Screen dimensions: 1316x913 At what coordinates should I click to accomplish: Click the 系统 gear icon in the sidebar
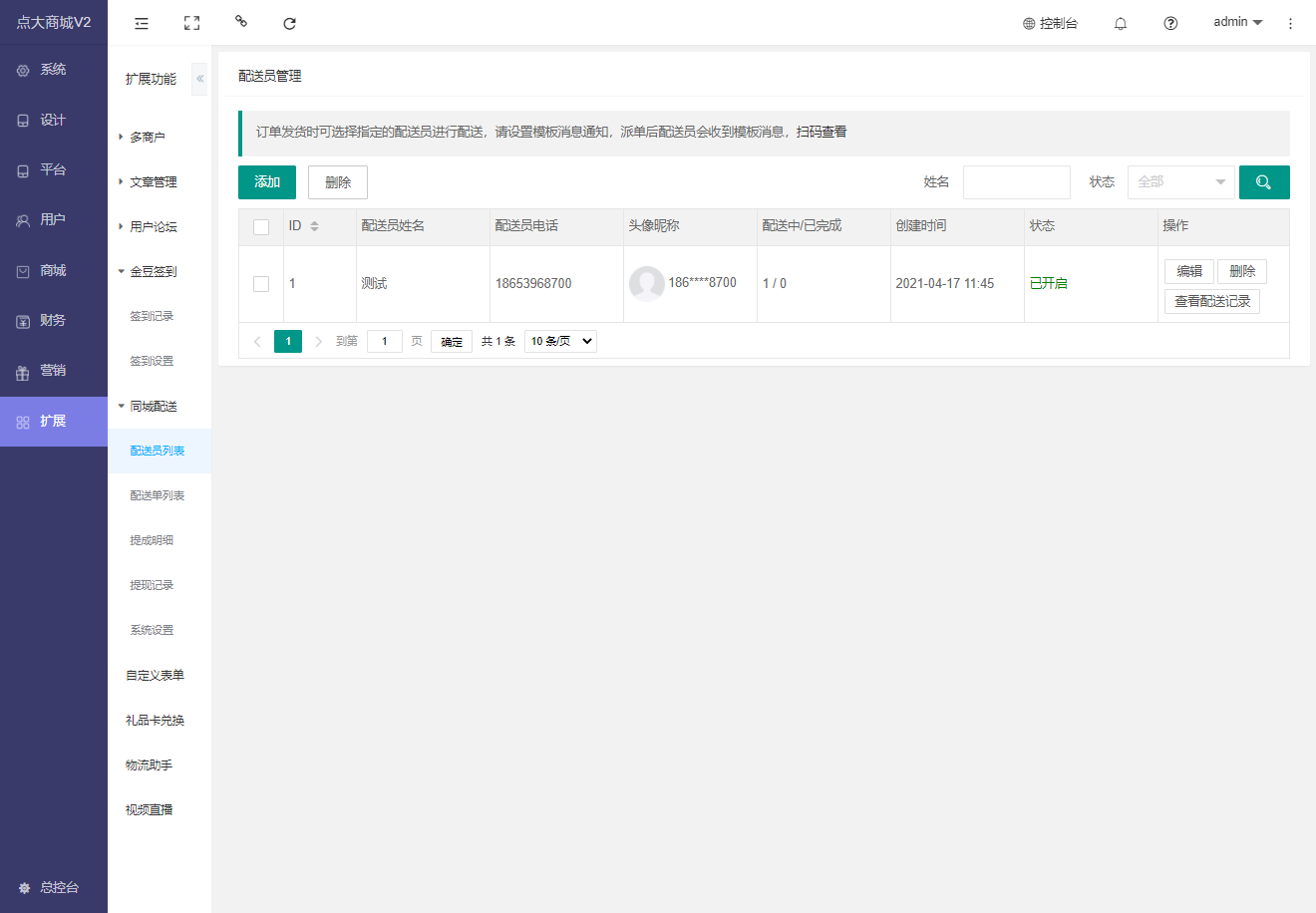pyautogui.click(x=23, y=70)
